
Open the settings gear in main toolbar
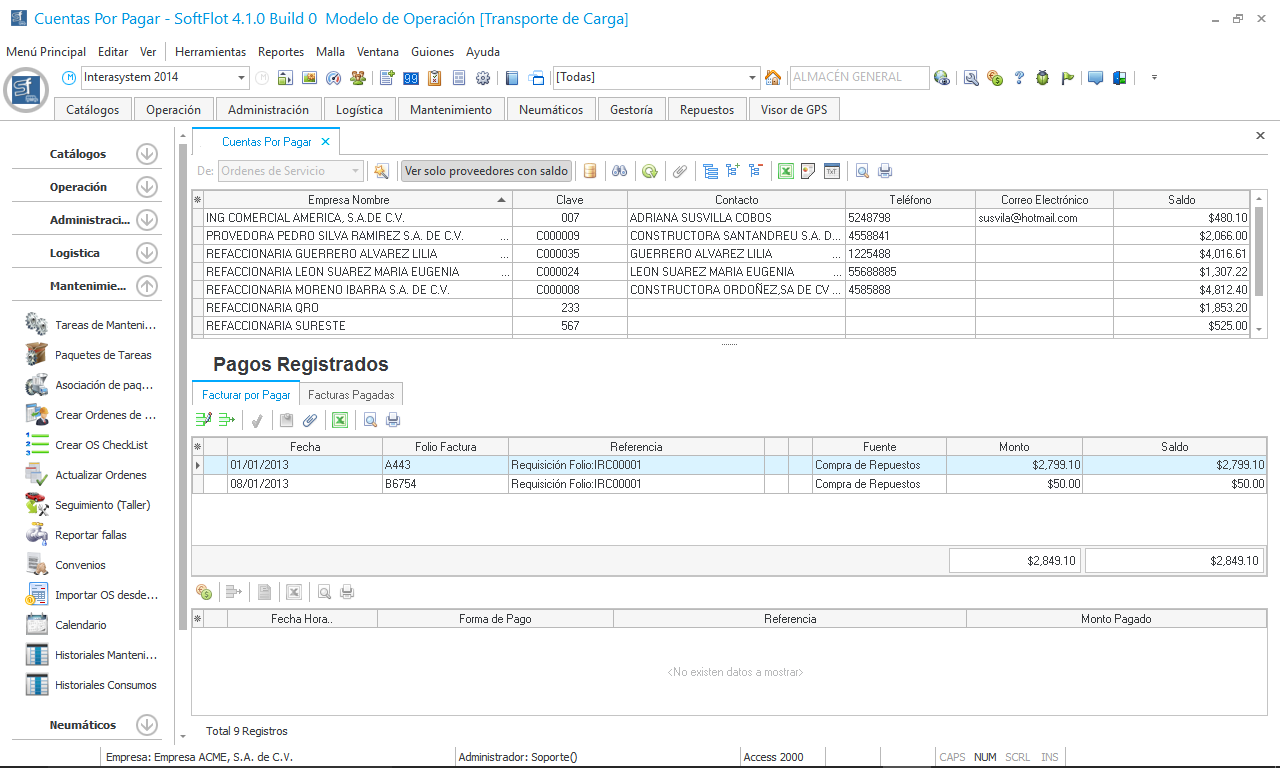(483, 78)
